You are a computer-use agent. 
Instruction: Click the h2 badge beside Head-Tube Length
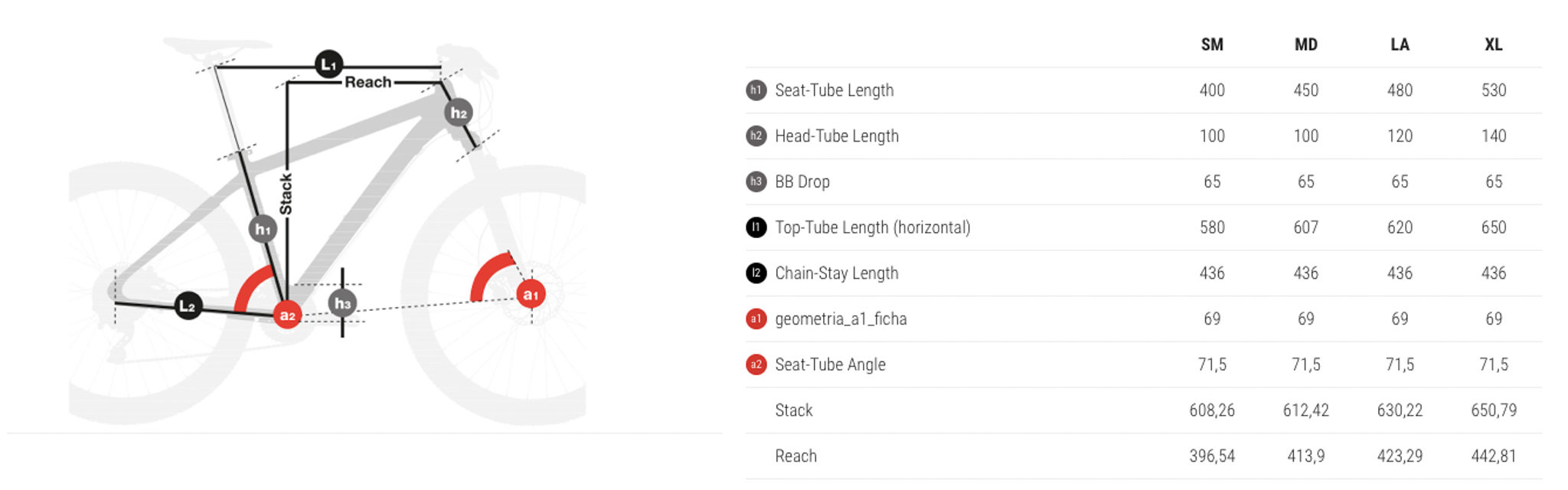[756, 136]
